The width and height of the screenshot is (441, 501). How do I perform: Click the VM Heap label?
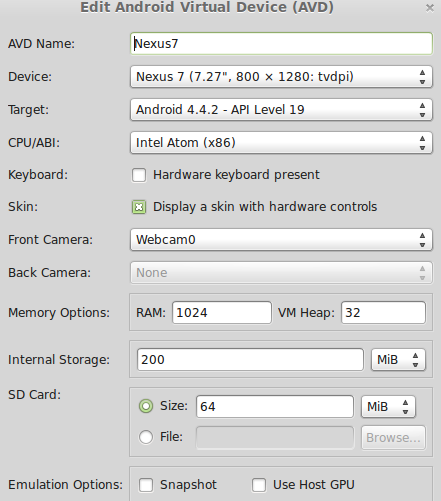click(306, 313)
